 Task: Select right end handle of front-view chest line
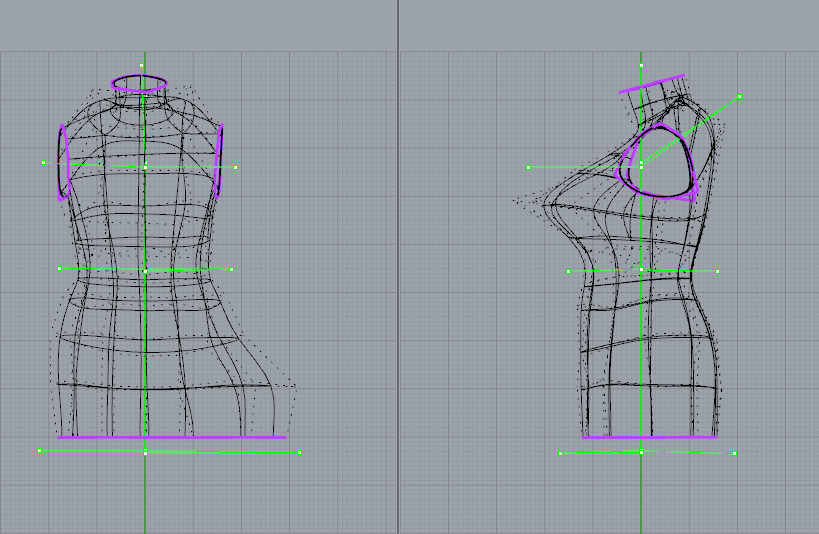(x=236, y=168)
